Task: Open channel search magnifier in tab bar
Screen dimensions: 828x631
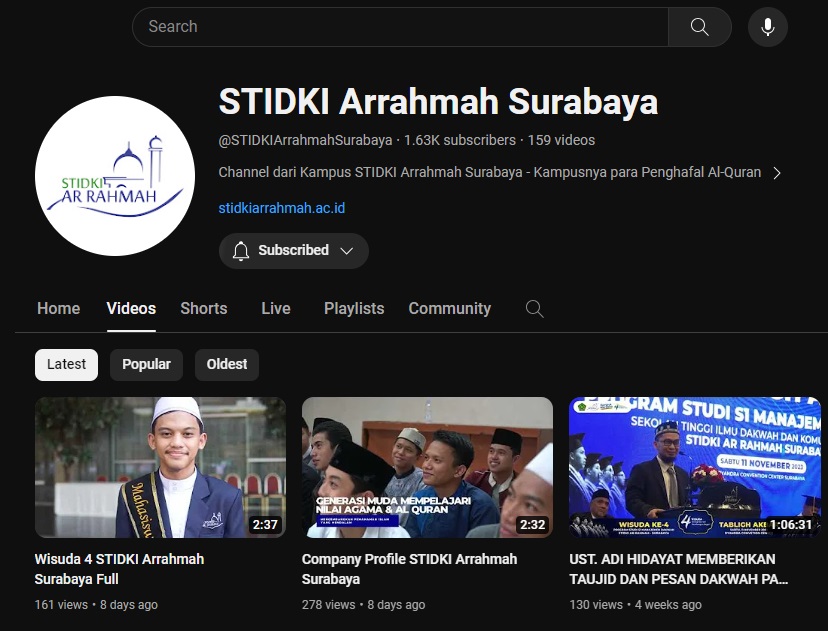Action: [534, 308]
